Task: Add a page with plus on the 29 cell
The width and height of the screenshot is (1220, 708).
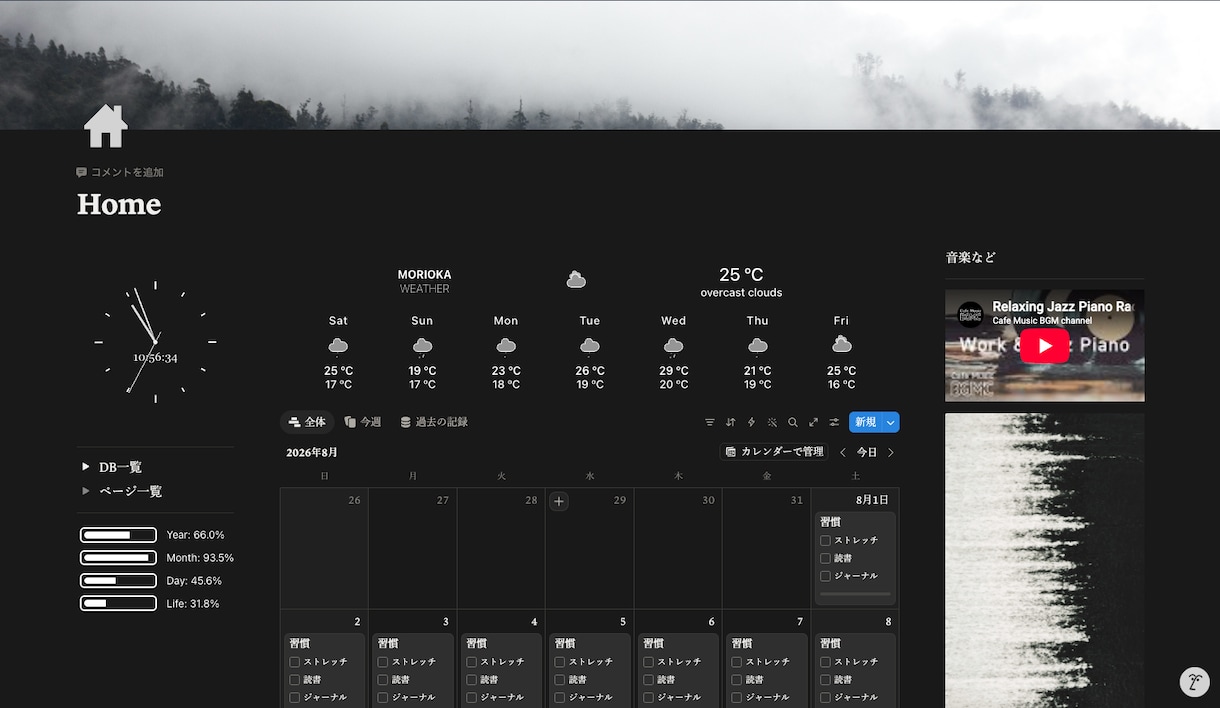Action: (x=559, y=501)
